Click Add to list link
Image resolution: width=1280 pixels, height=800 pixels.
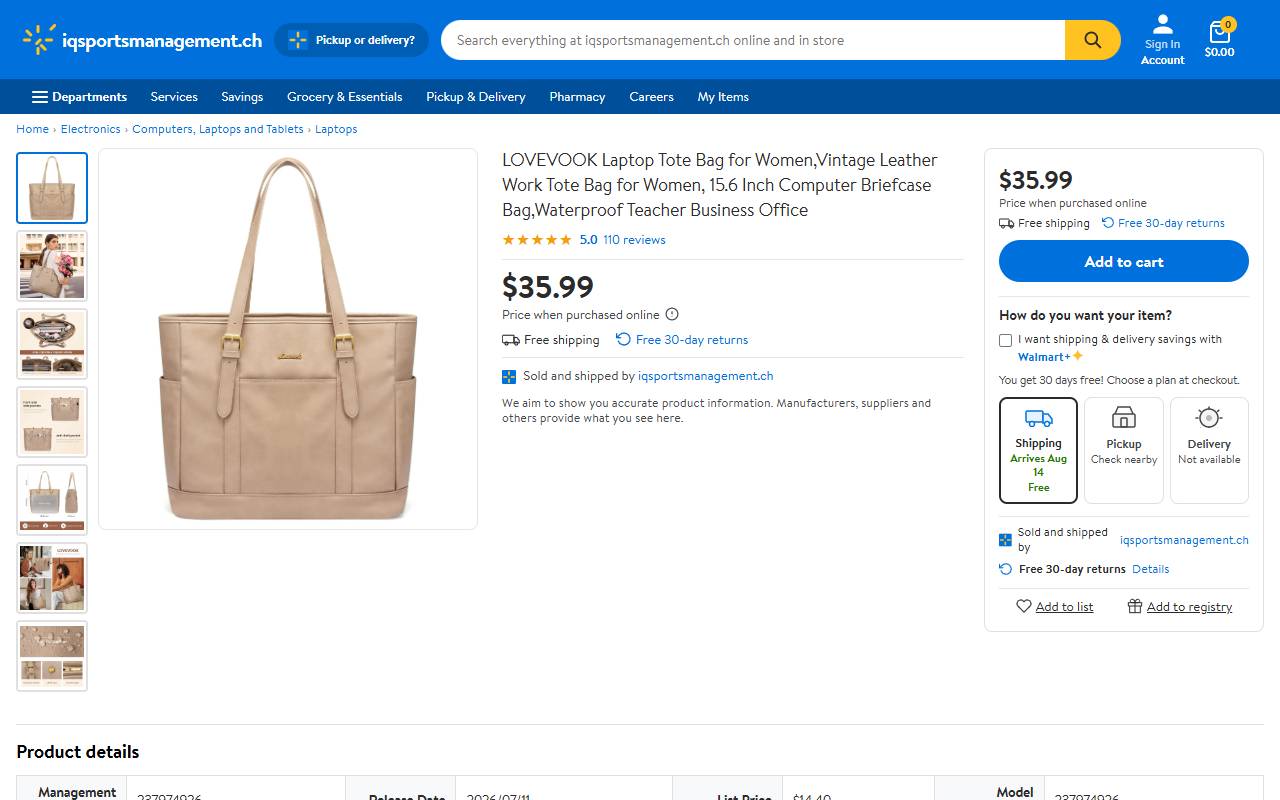pos(1064,607)
